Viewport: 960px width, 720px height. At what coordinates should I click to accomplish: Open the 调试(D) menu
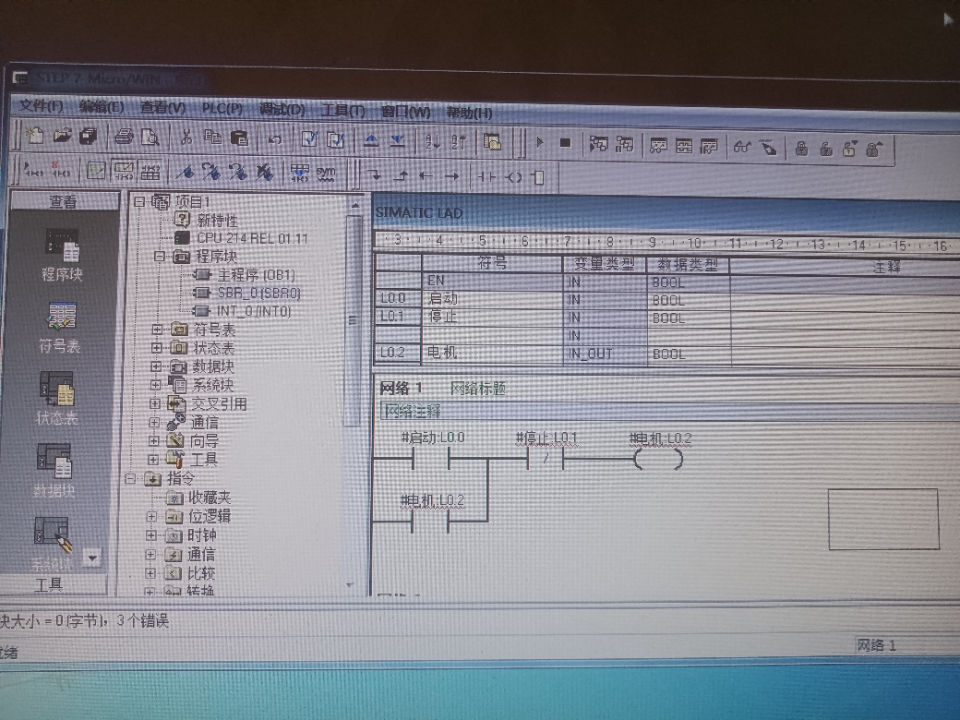tap(282, 110)
